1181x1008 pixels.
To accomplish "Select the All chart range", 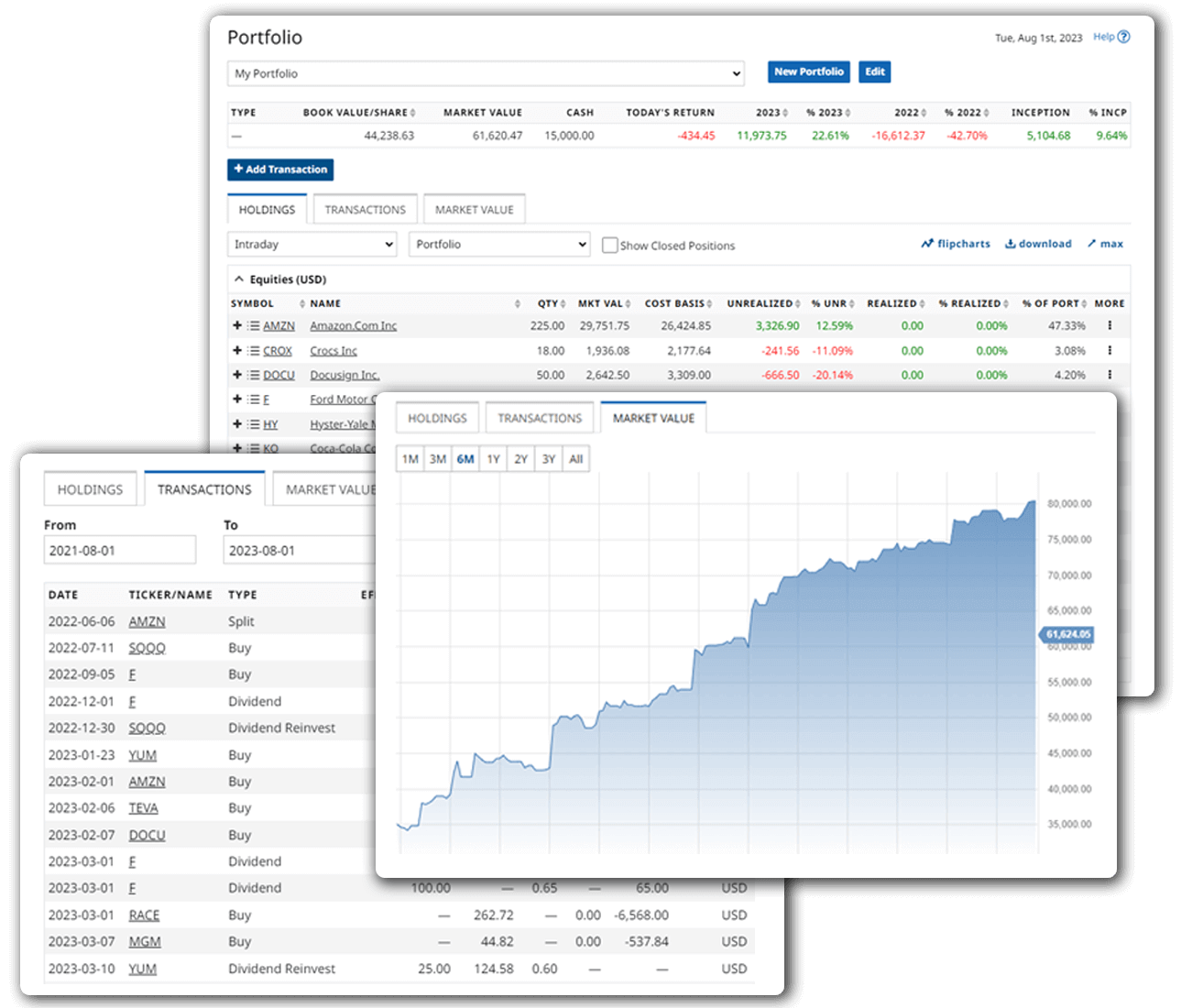I will coord(575,458).
